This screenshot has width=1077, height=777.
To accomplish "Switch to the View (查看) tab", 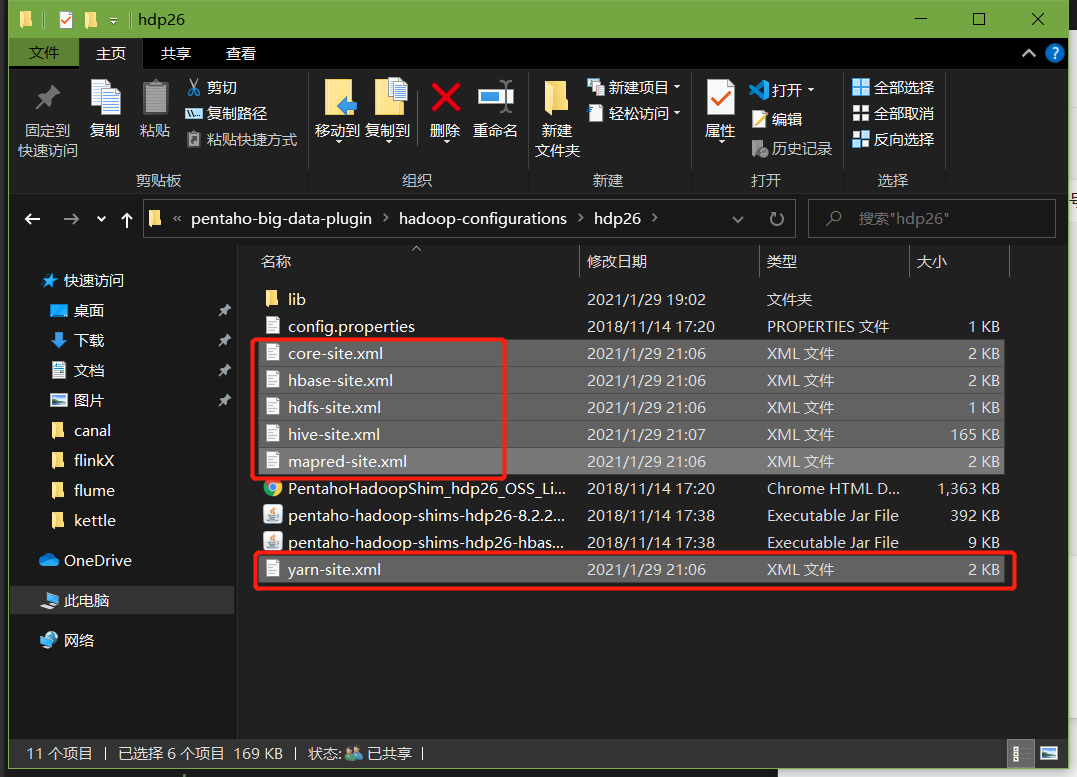I will pos(240,54).
